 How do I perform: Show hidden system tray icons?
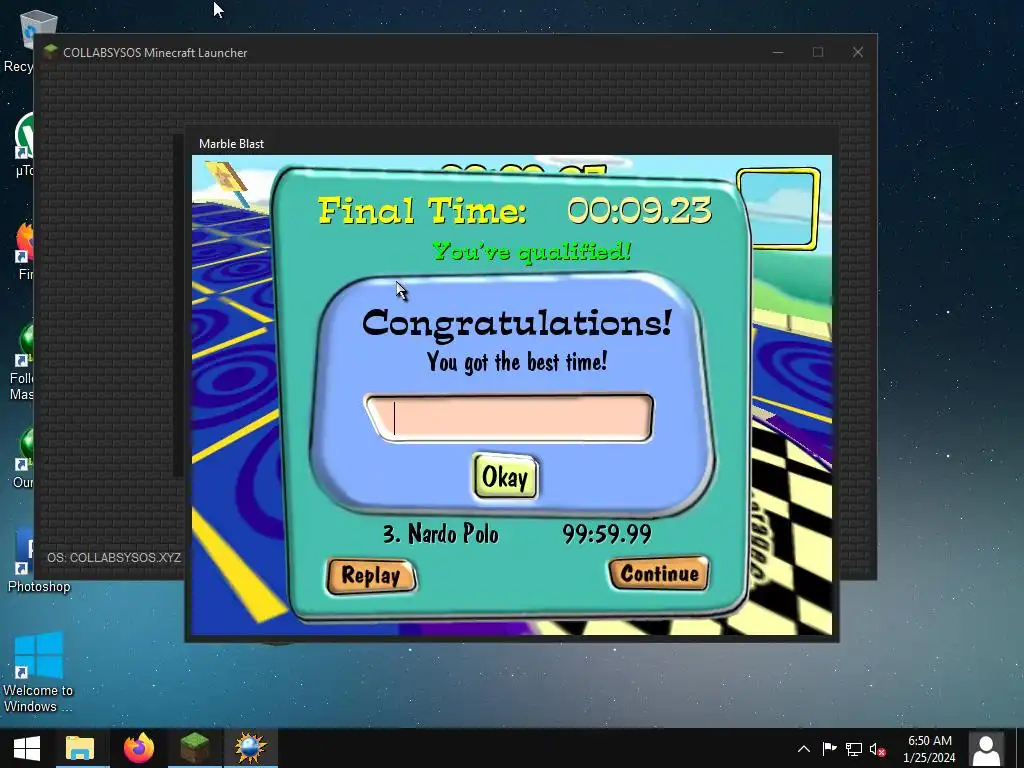pyautogui.click(x=804, y=749)
